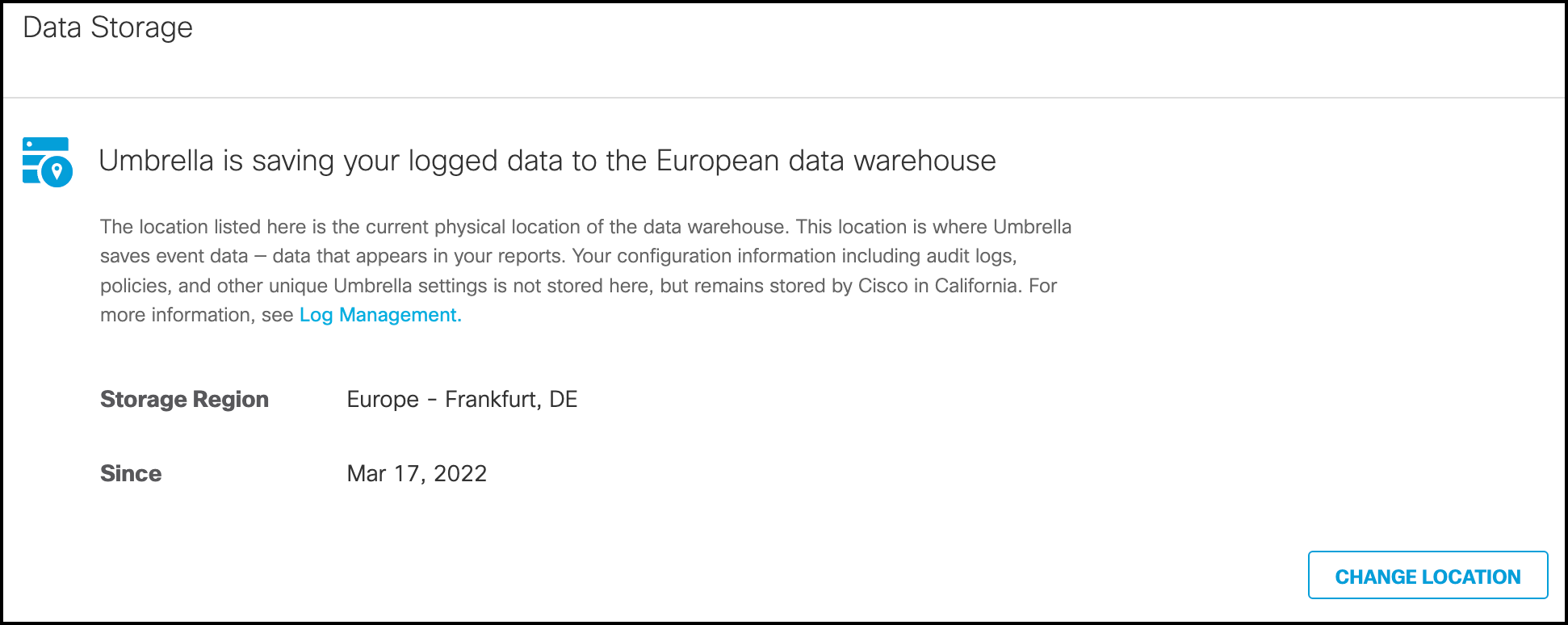The height and width of the screenshot is (625, 1568).
Task: Click the Europe – Frankfurt, DE value
Action: pos(461,398)
